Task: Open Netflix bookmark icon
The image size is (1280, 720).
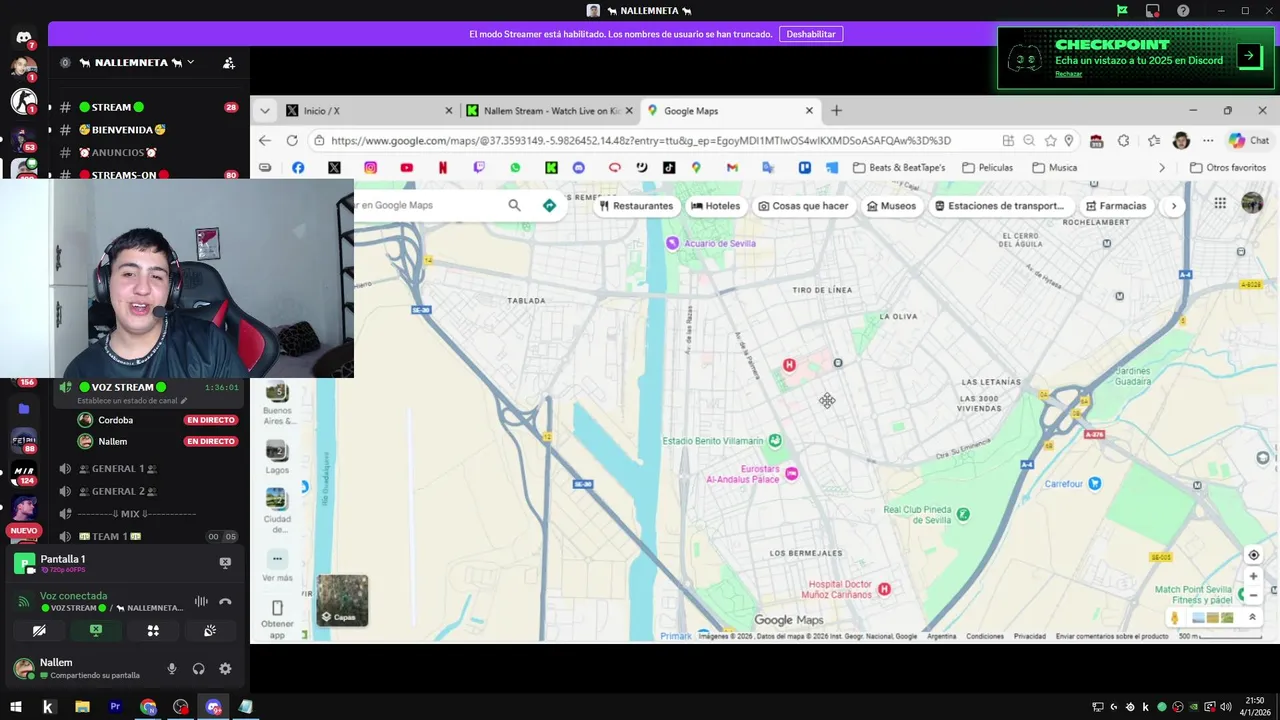Action: pyautogui.click(x=443, y=168)
